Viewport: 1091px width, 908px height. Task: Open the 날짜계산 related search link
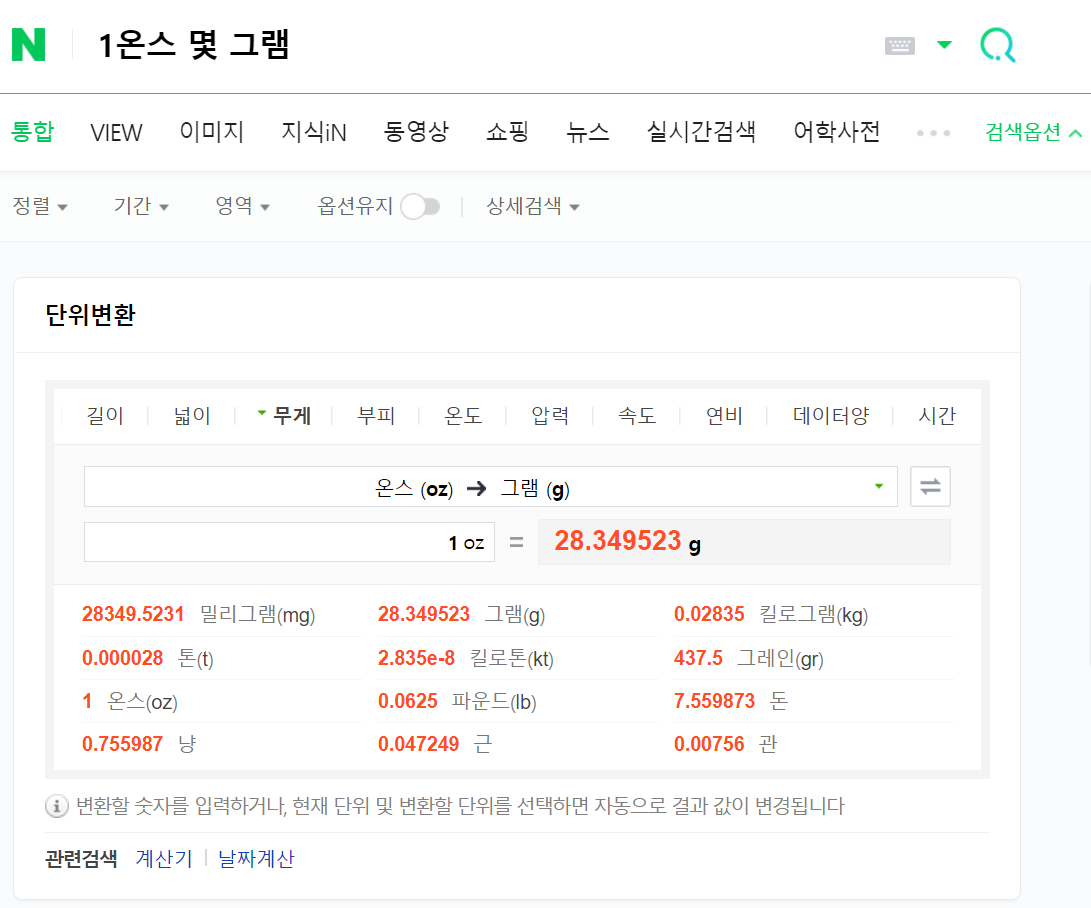(256, 859)
